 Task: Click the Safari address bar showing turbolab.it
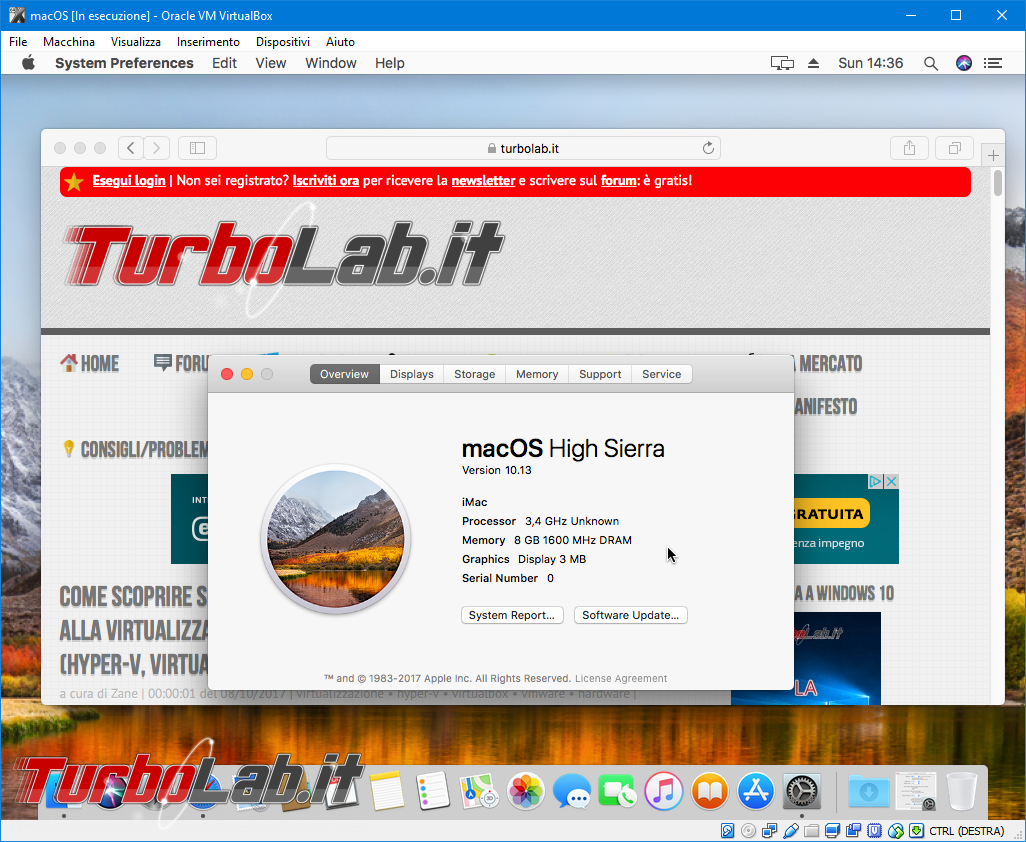[x=523, y=148]
